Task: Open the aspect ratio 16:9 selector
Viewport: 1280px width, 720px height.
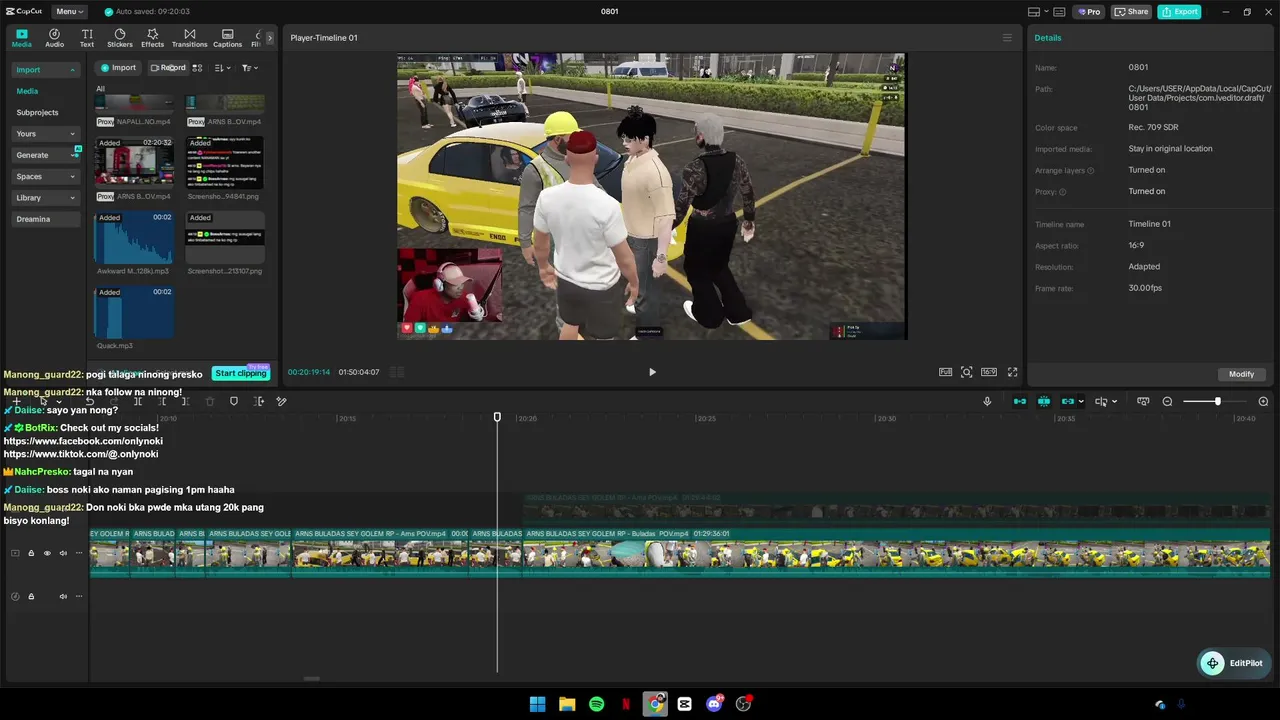Action: (989, 372)
